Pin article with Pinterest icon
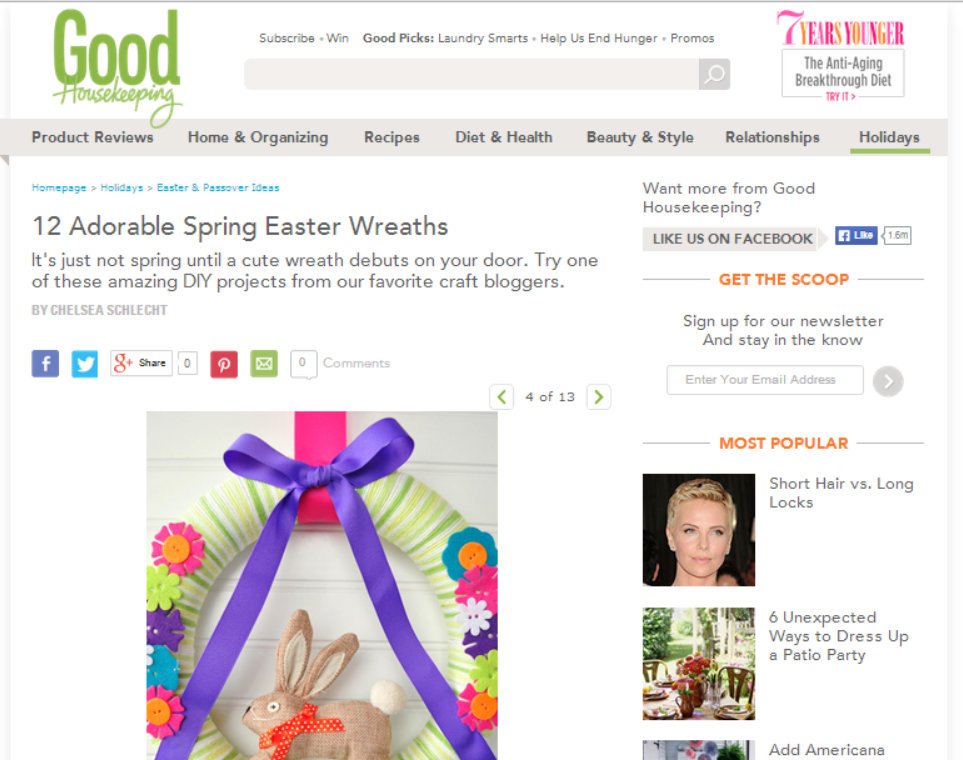 click(224, 364)
